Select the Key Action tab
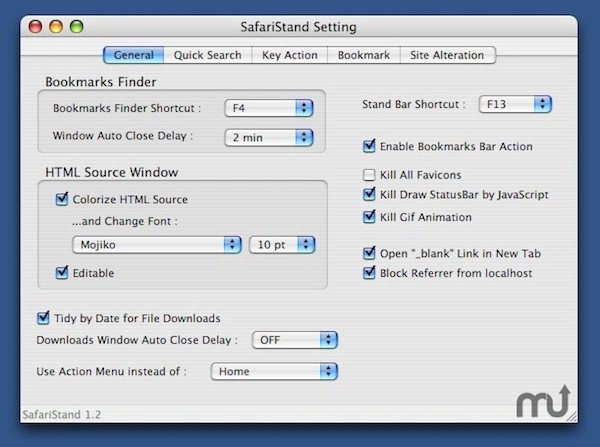The height and width of the screenshot is (447, 600). [290, 55]
